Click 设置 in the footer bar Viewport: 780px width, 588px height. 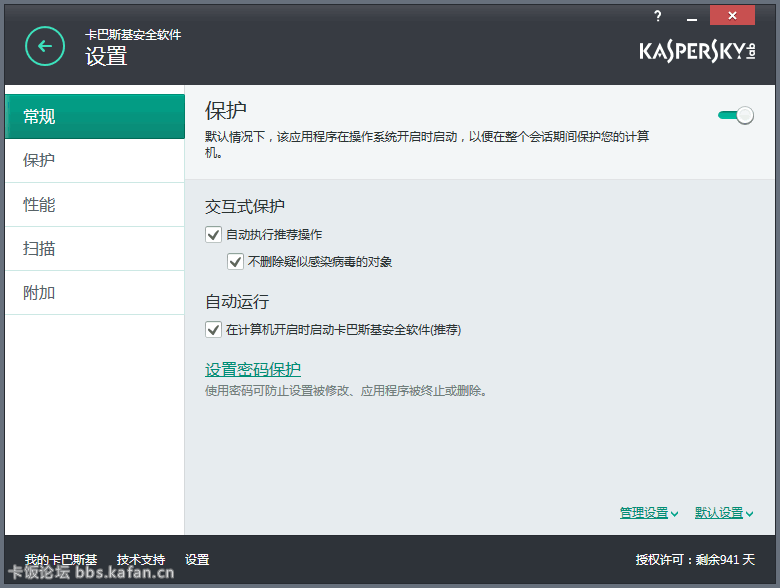click(197, 560)
